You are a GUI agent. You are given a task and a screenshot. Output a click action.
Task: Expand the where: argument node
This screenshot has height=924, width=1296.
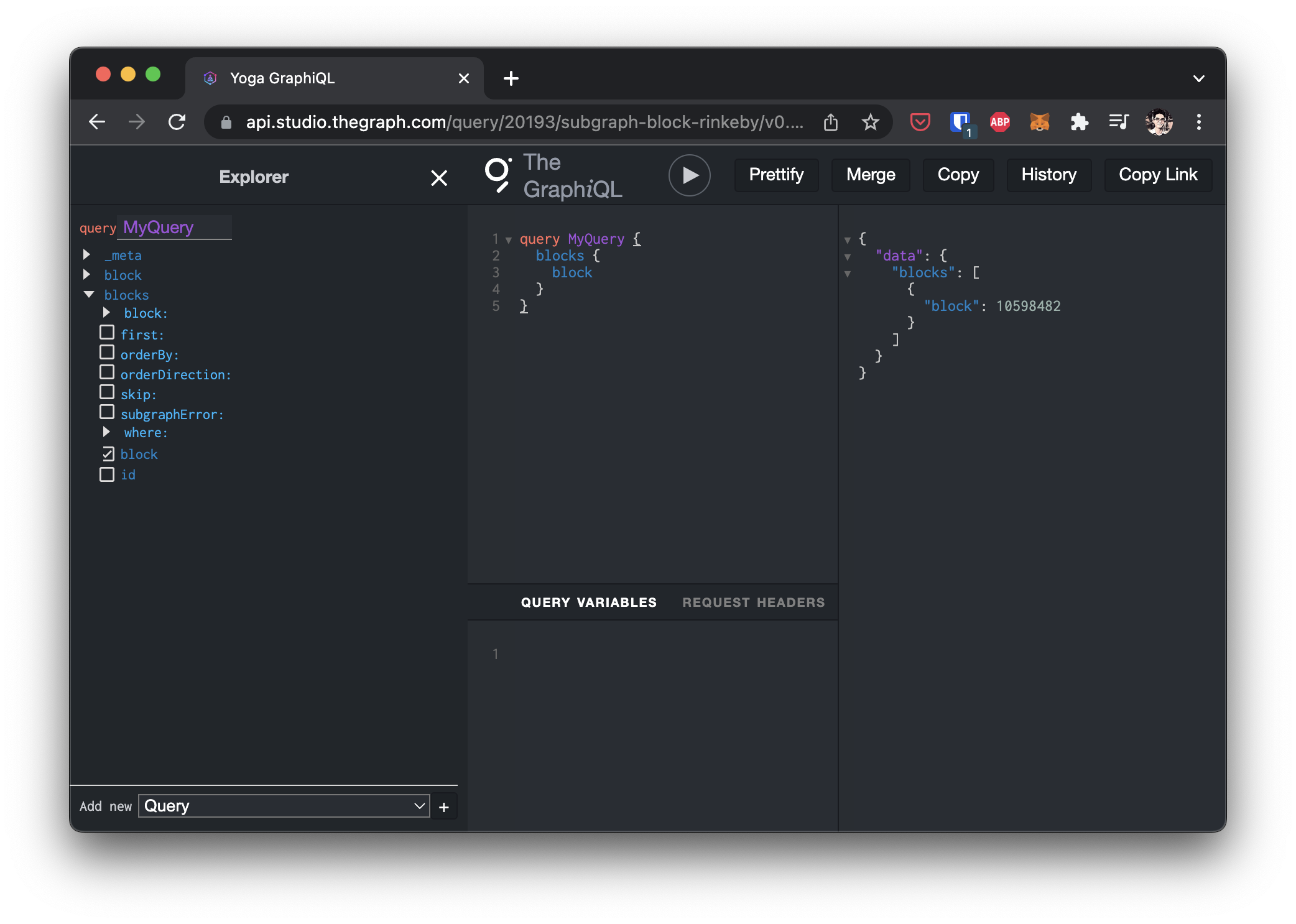pyautogui.click(x=107, y=432)
